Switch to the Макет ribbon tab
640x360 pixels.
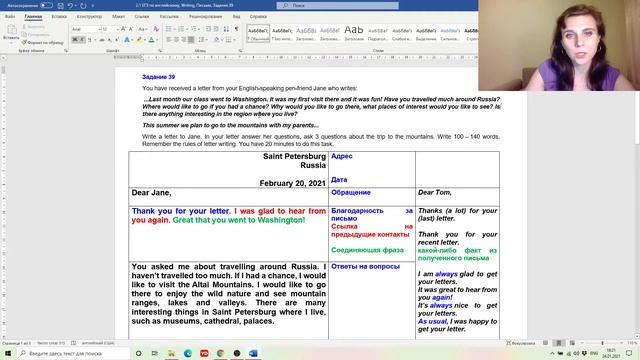click(118, 17)
